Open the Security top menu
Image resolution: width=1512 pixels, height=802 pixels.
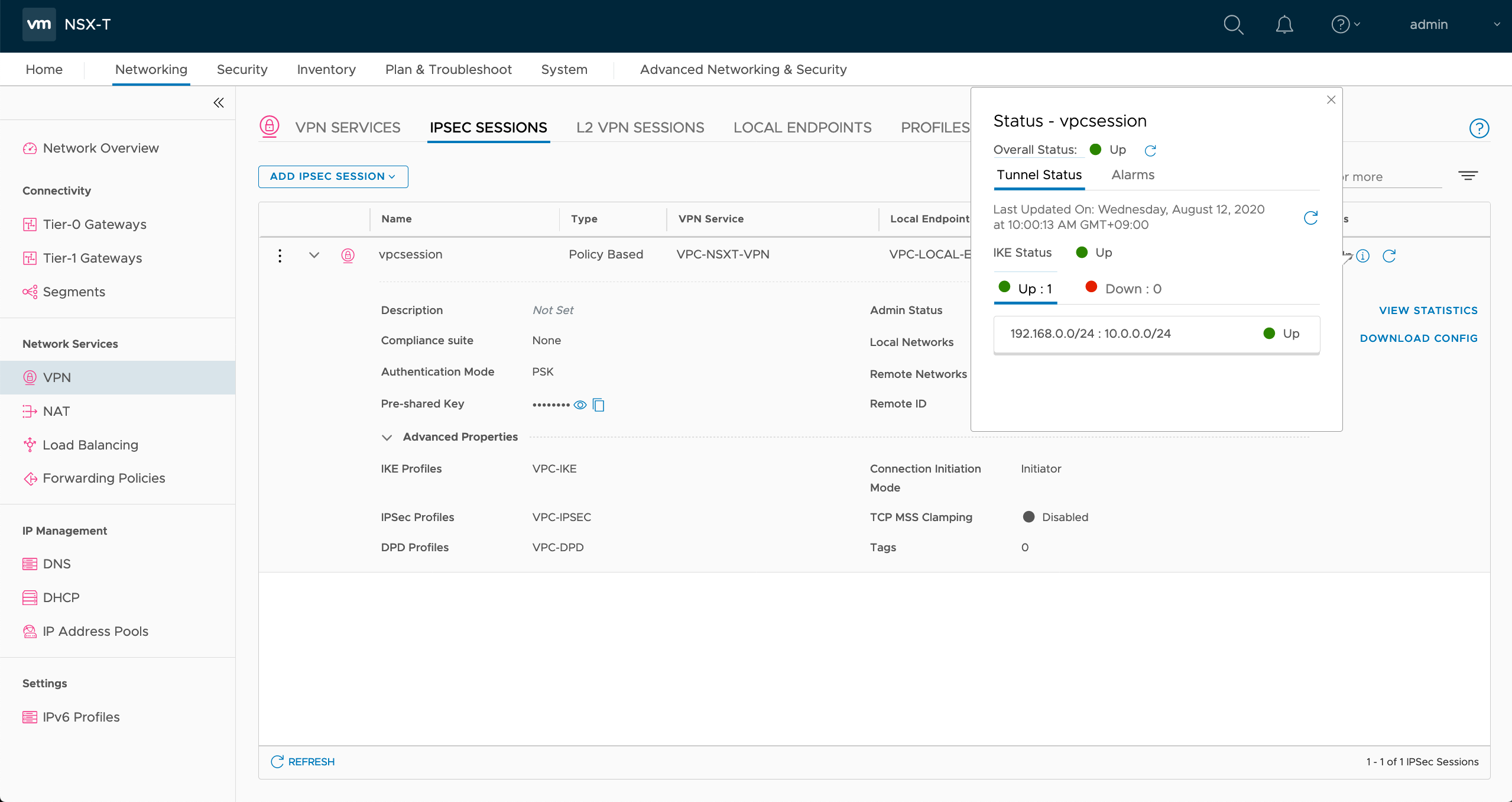(x=242, y=70)
